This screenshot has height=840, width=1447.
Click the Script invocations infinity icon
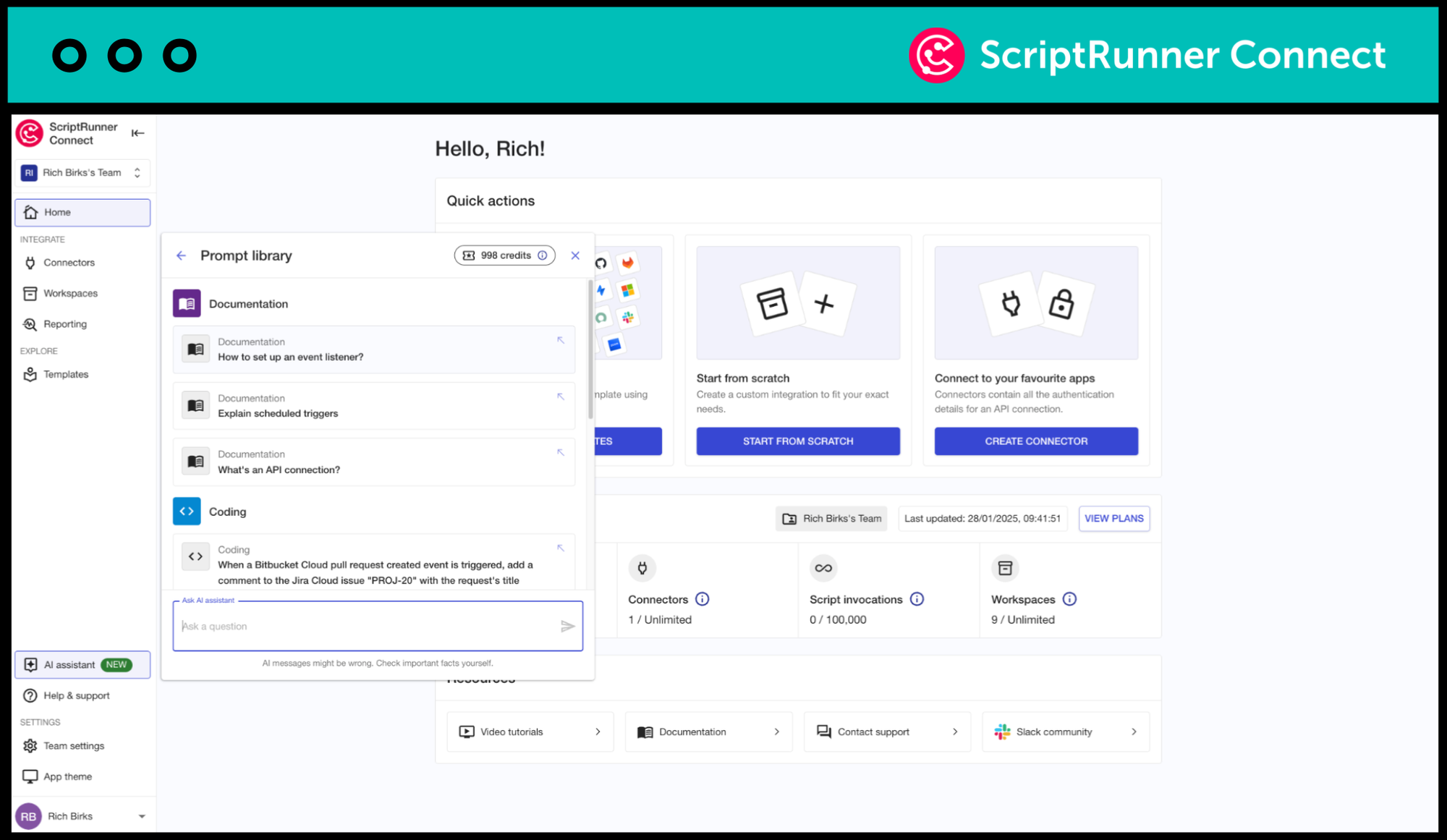click(823, 568)
